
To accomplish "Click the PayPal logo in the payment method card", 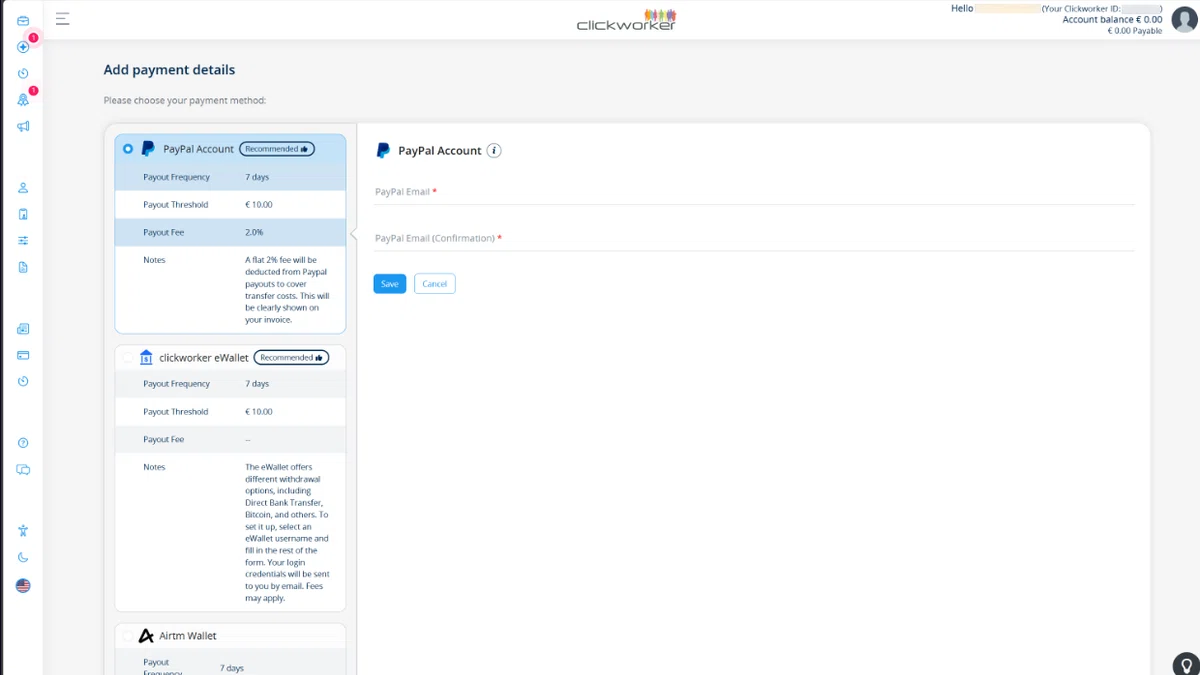I will point(148,149).
